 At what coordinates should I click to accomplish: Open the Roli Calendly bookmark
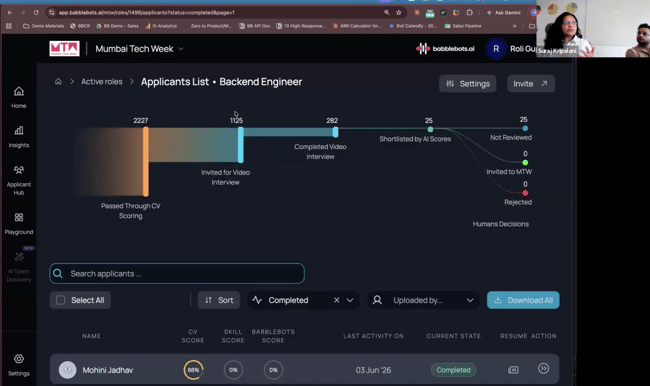[413, 26]
